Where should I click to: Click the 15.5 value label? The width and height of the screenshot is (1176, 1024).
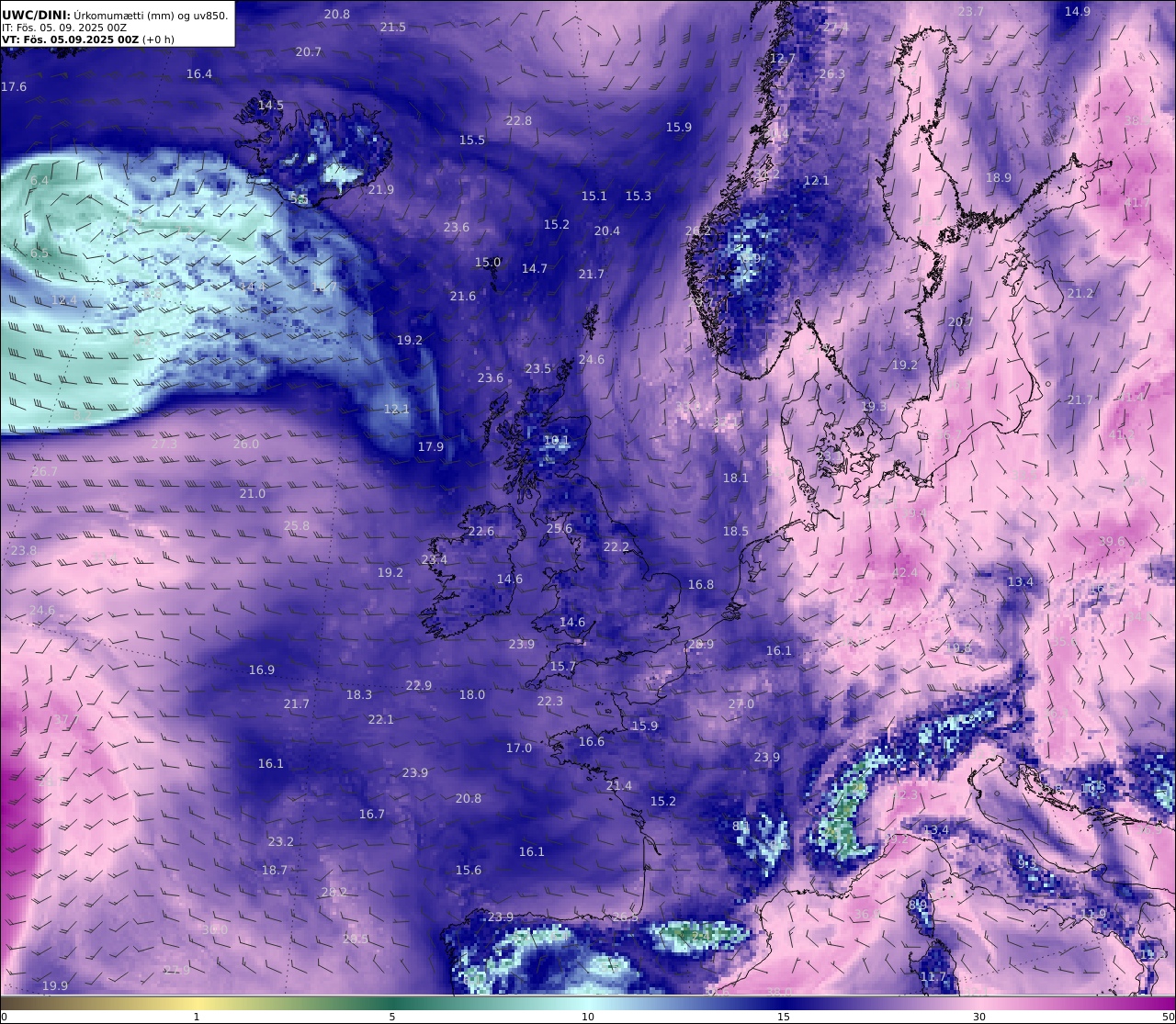point(472,141)
